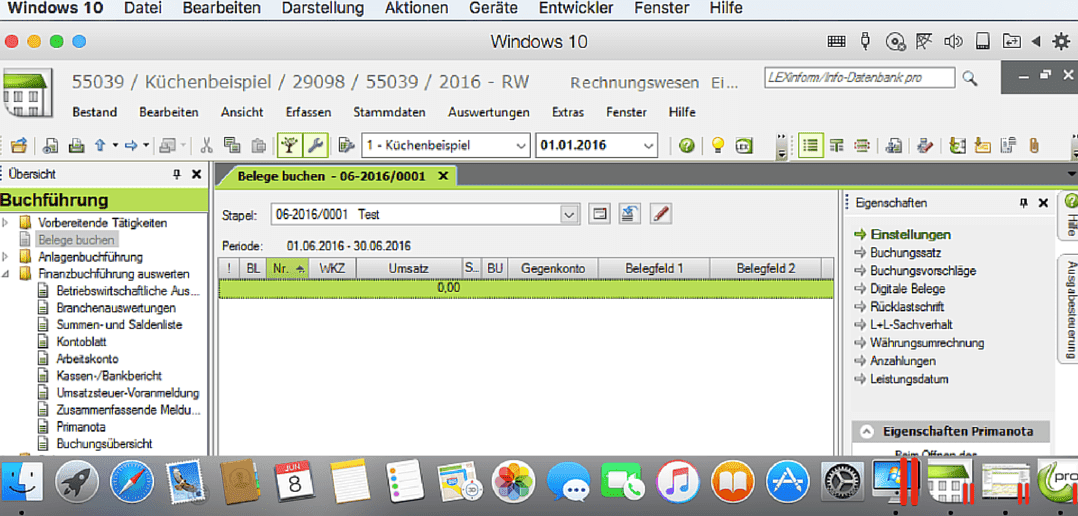Open Umsatzsteuer-Voranmeldung in the tree
The image size is (1078, 516).
[128, 393]
